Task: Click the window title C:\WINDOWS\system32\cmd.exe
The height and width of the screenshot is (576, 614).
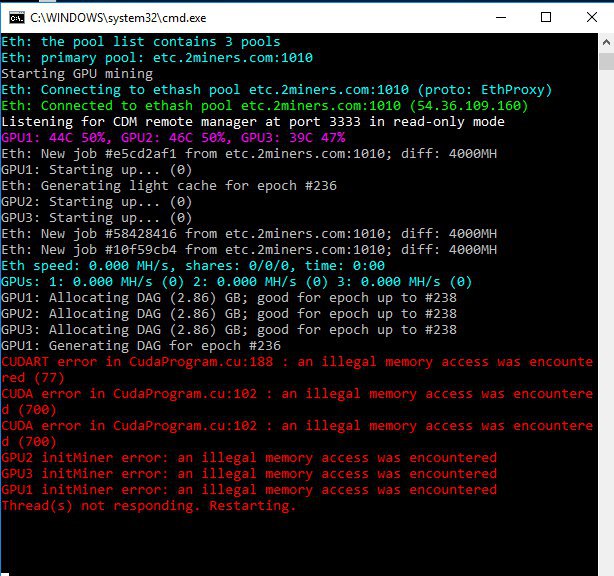Action: tap(118, 18)
